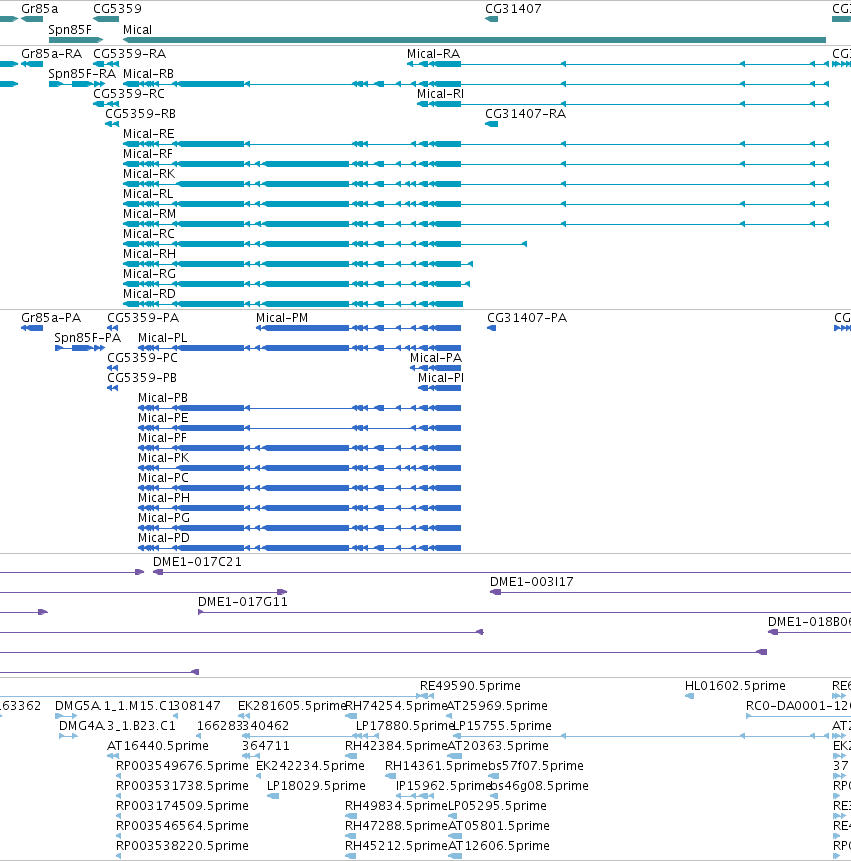Image resolution: width=851 pixels, height=861 pixels.
Task: Click the Mical-RB transcript label
Action: click(148, 74)
